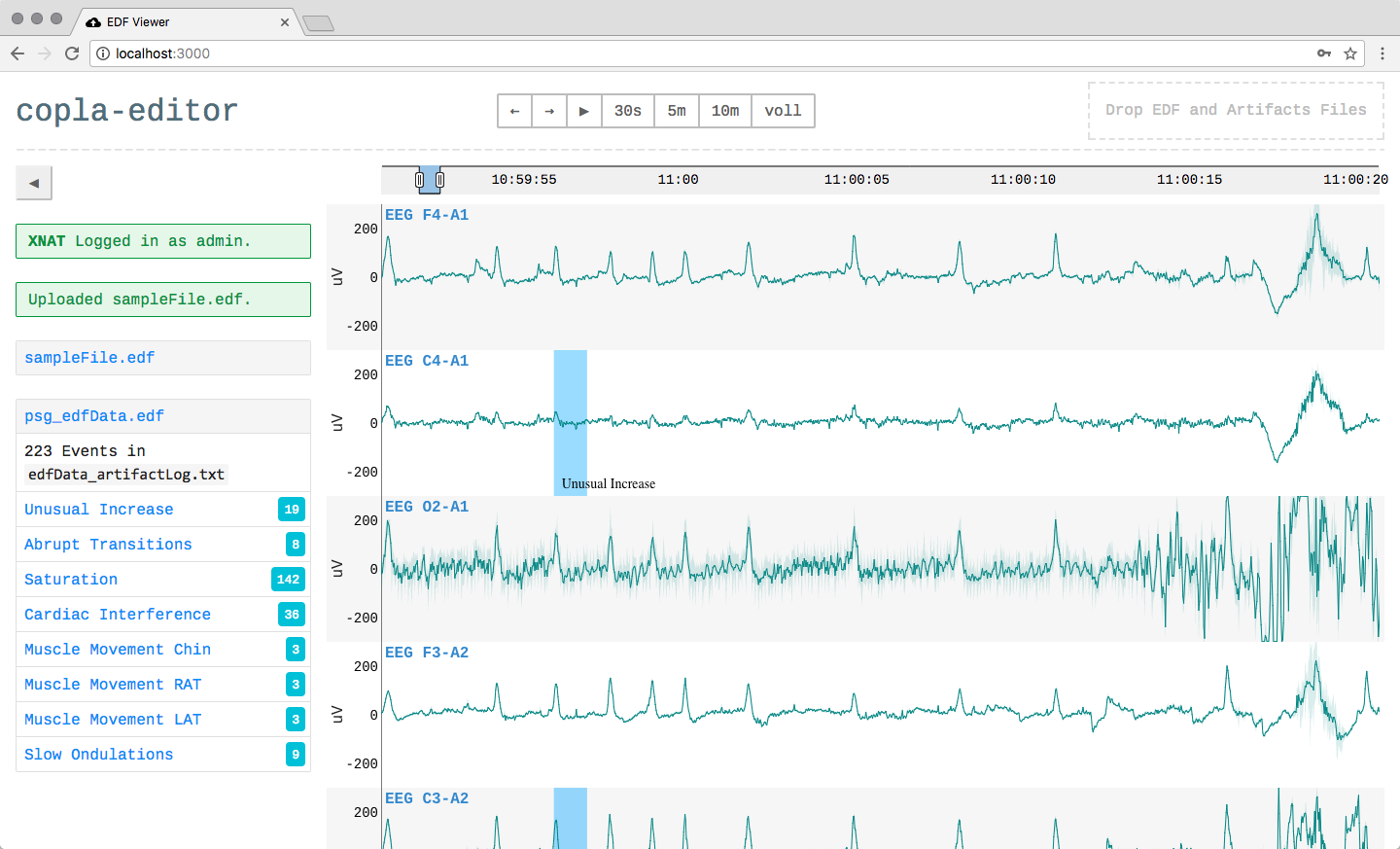The image size is (1400, 849).
Task: Open saved passwords key icon
Action: pyautogui.click(x=1324, y=53)
